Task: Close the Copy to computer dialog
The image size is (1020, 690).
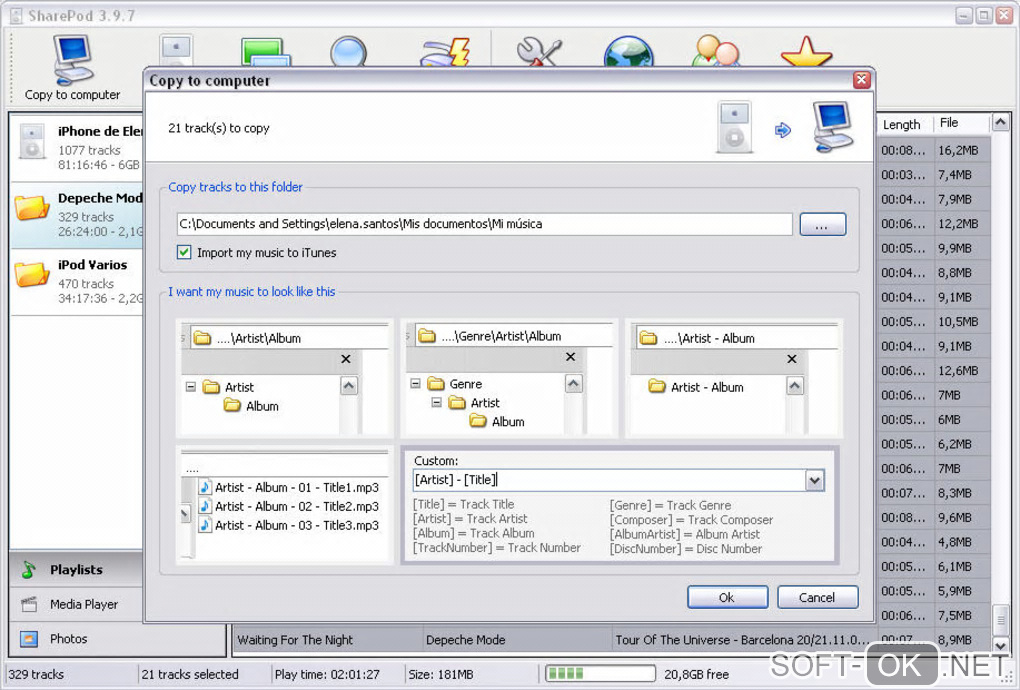Action: click(861, 80)
